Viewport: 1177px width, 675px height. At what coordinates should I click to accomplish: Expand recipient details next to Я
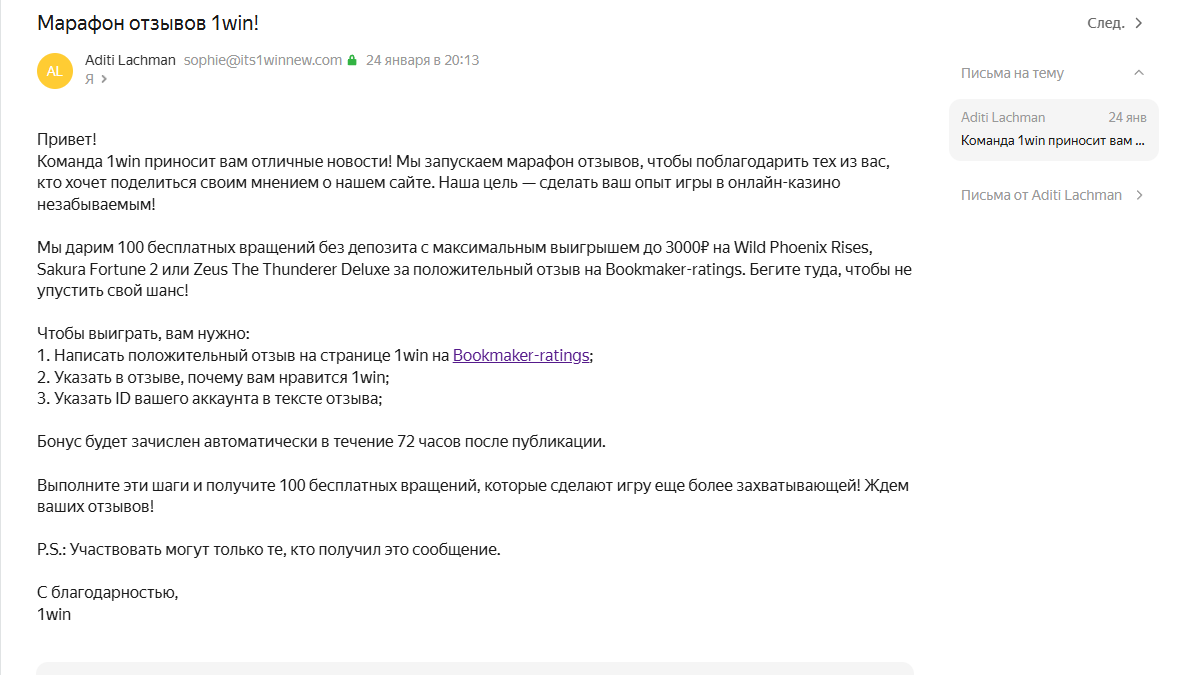(104, 79)
